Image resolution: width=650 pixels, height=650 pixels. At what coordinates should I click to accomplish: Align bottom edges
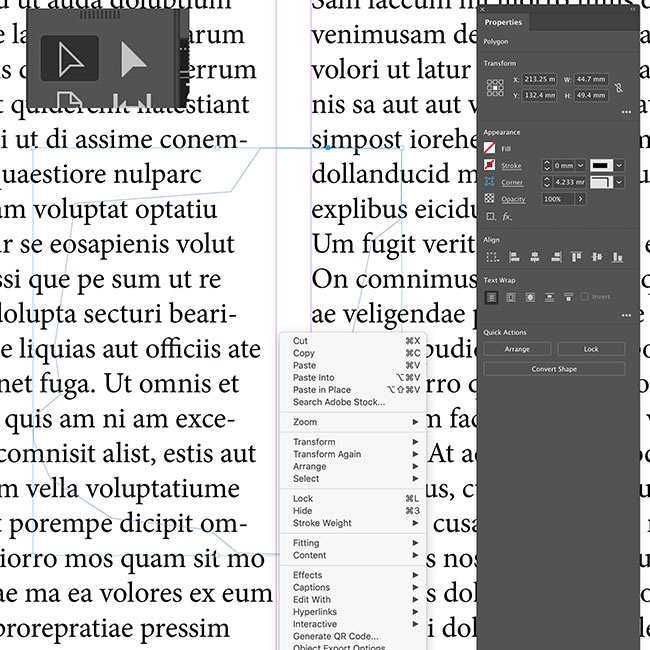[618, 257]
